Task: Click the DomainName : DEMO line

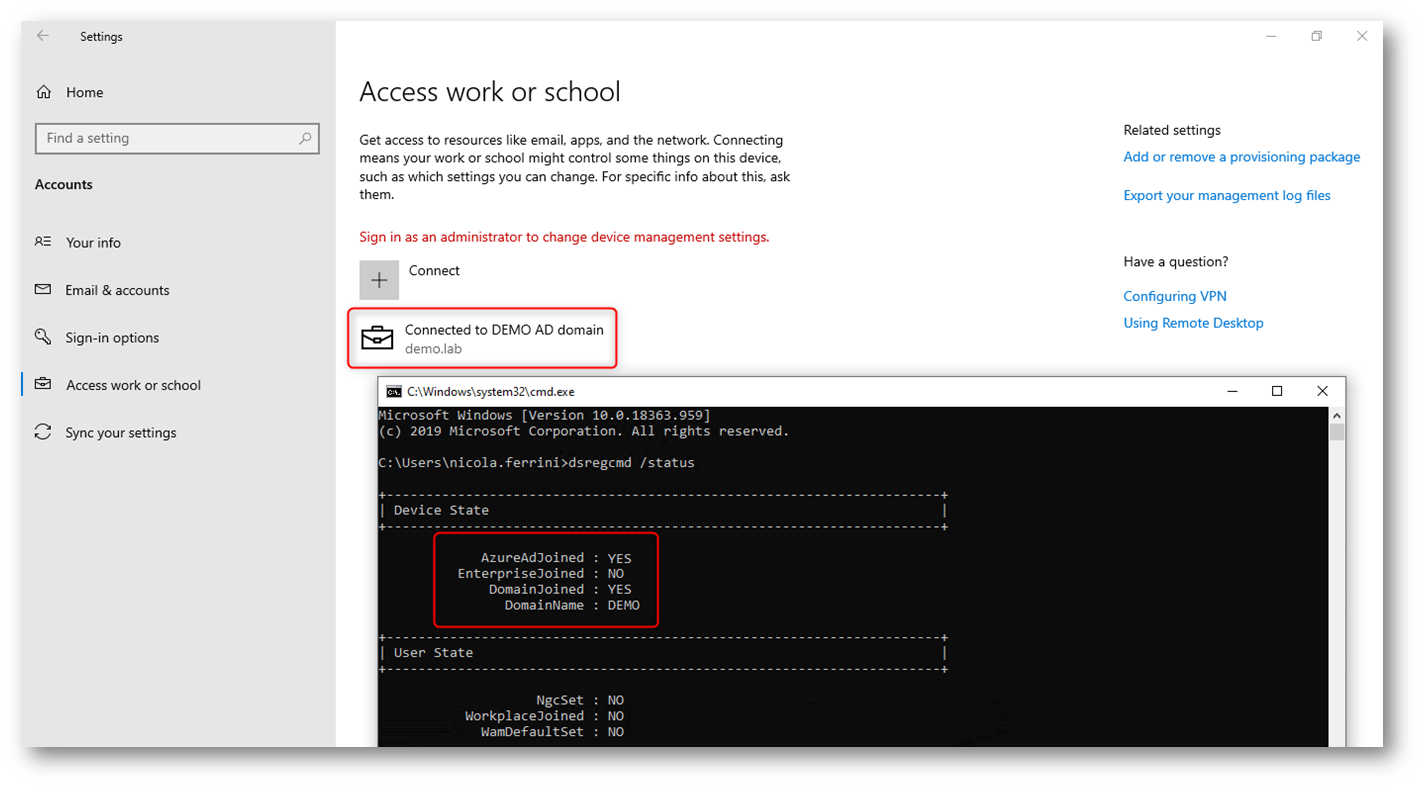Action: click(572, 605)
